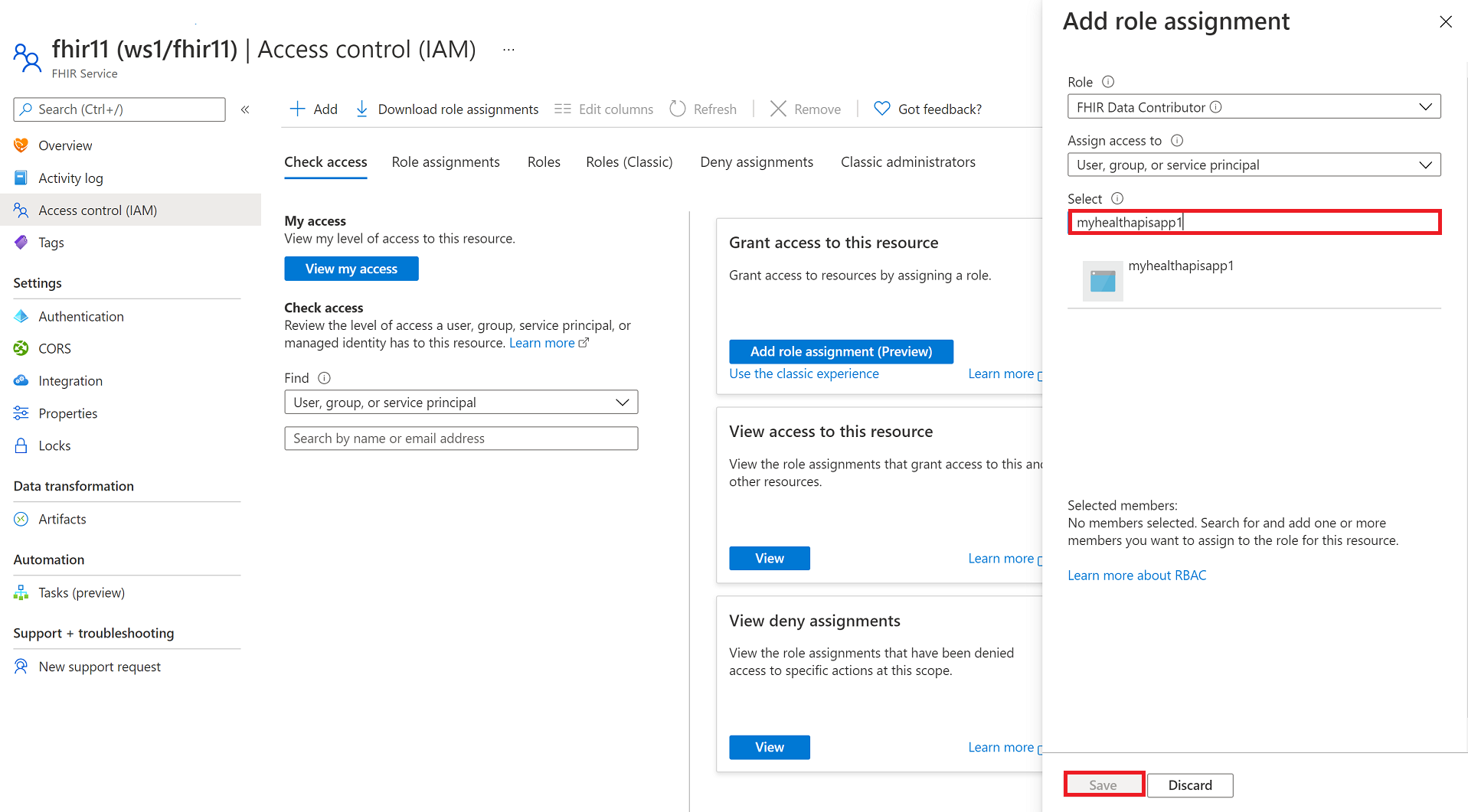Switch to the Roles (Classic) tab

point(629,162)
